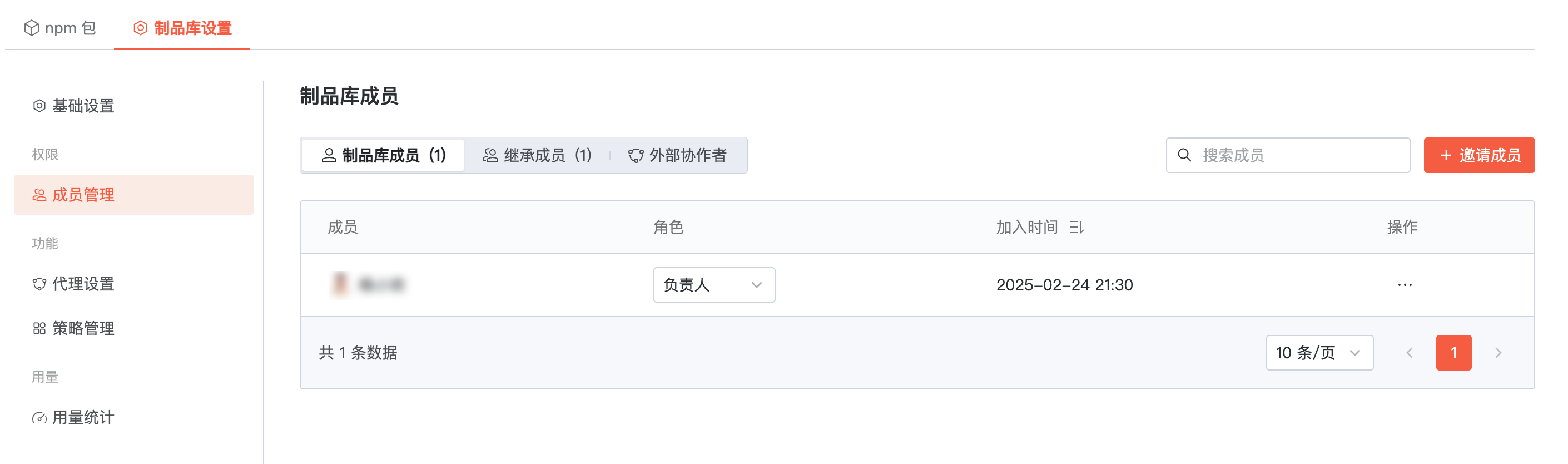Open 基础设置 in the sidebar

[x=83, y=106]
